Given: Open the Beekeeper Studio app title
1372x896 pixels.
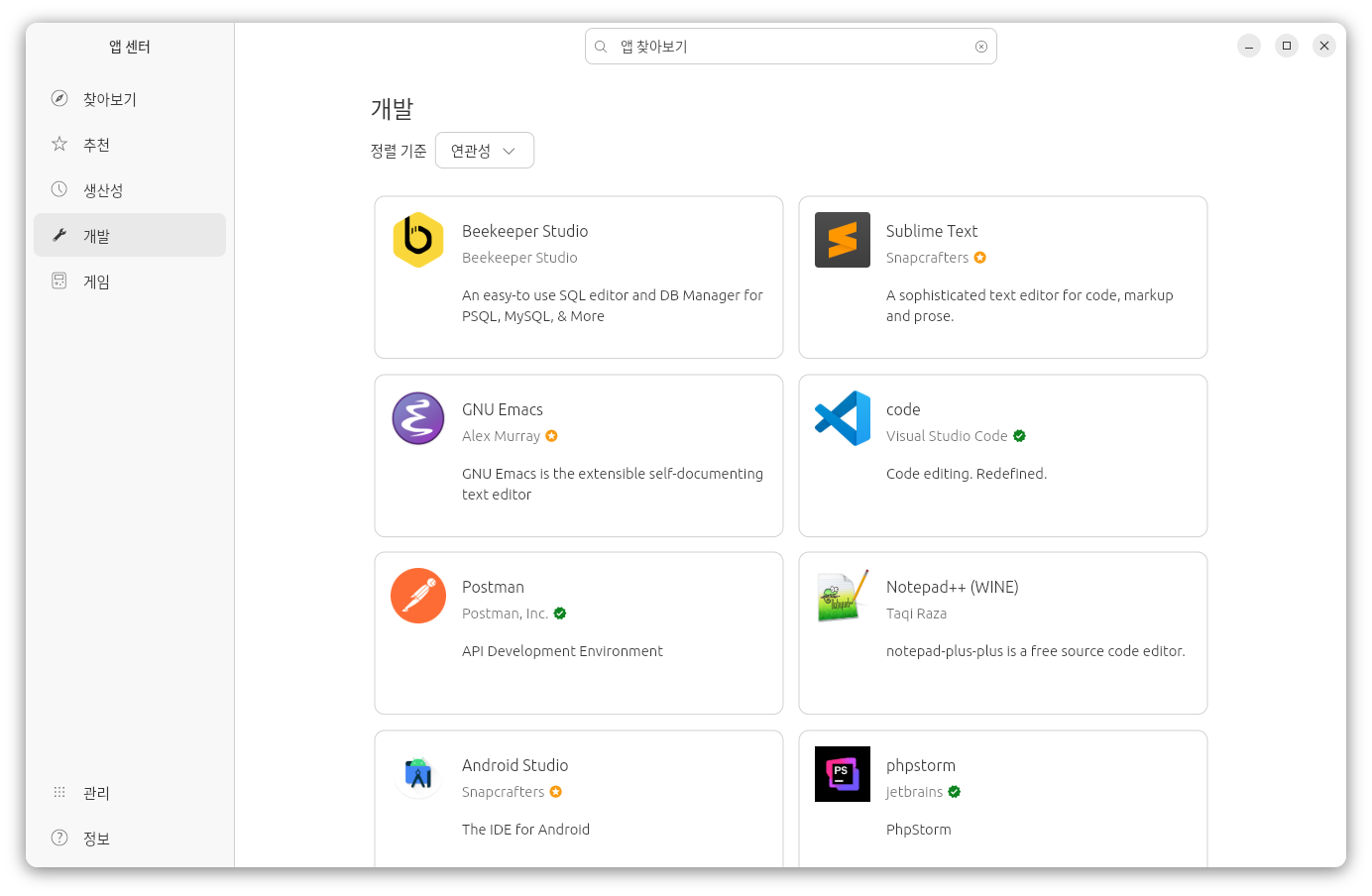Looking at the screenshot, I should coord(525,231).
